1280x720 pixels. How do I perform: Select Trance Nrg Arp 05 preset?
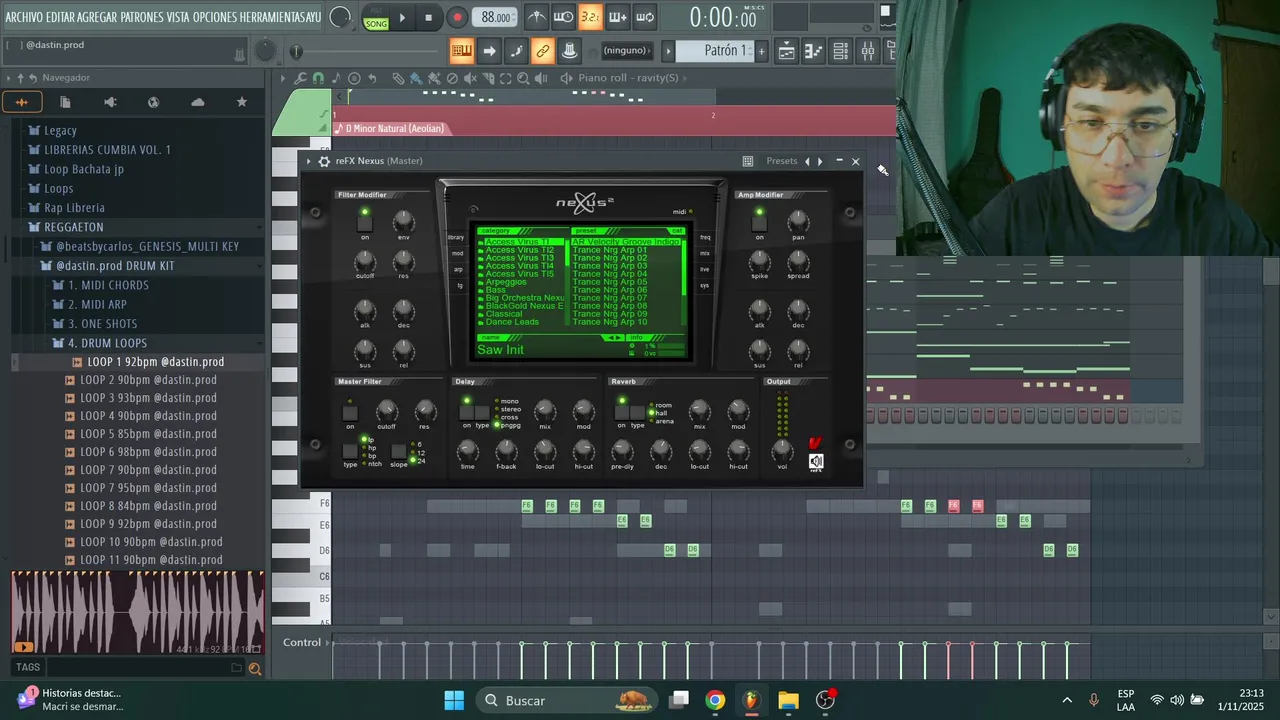coord(610,282)
